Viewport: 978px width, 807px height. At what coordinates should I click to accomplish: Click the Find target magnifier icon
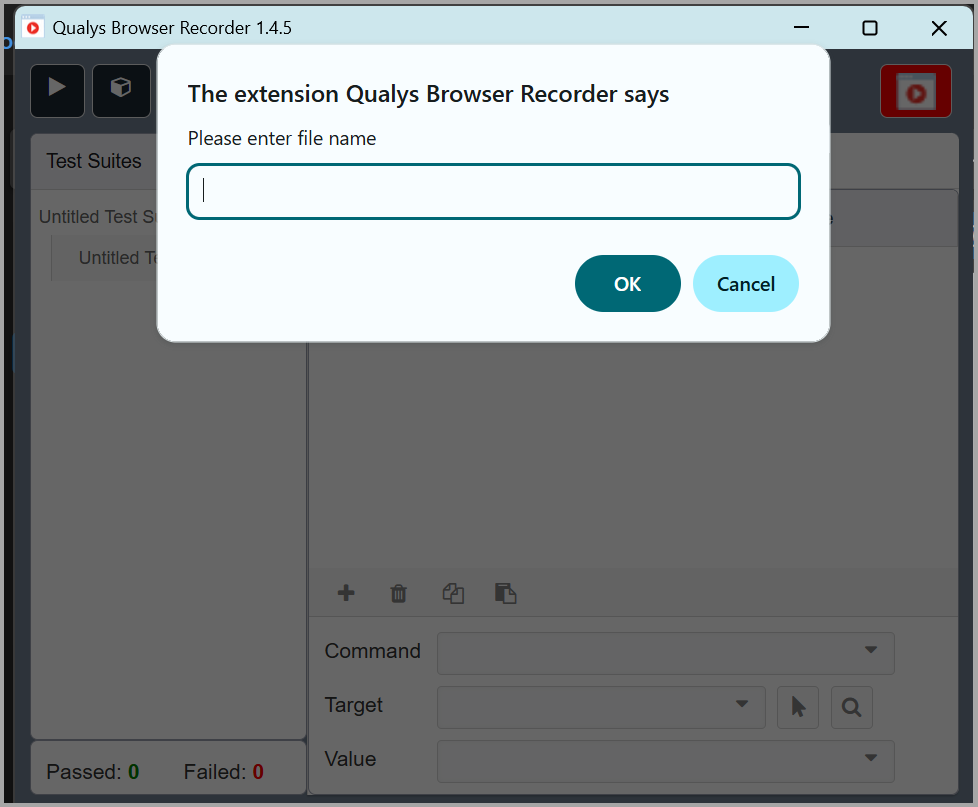[851, 707]
